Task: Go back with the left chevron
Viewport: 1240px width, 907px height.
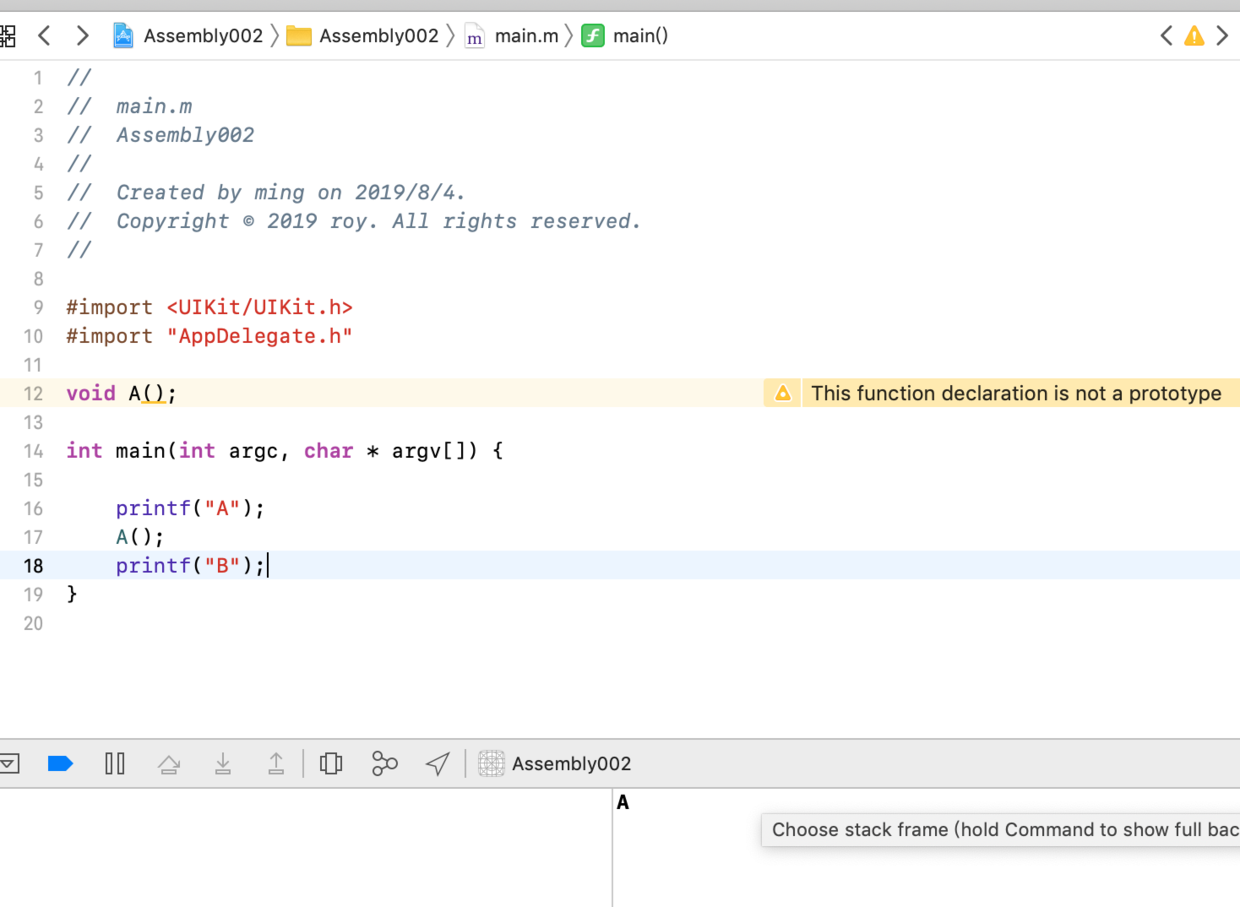Action: point(44,36)
